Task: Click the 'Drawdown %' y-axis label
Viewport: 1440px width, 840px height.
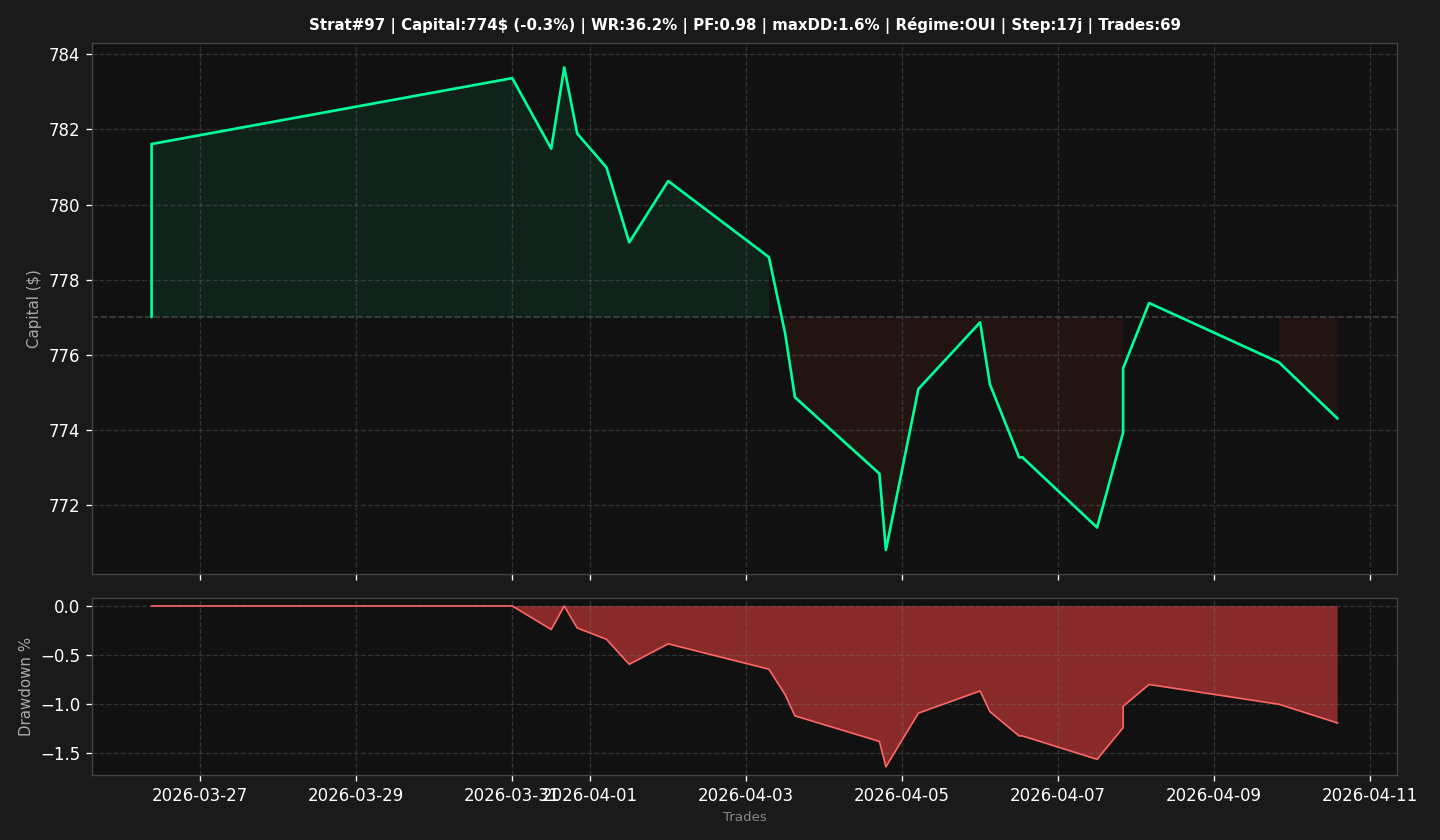Action: pos(26,687)
